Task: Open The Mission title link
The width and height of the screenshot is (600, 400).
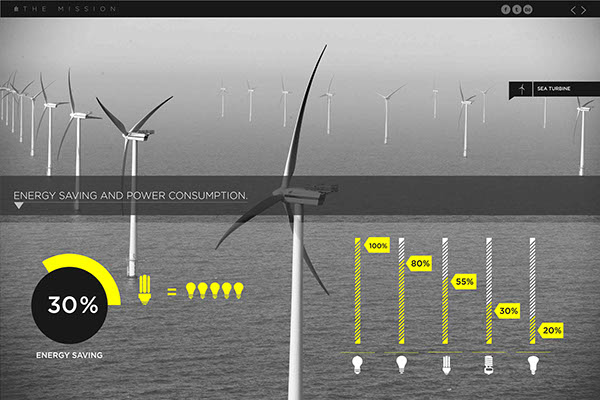Action: tap(70, 9)
